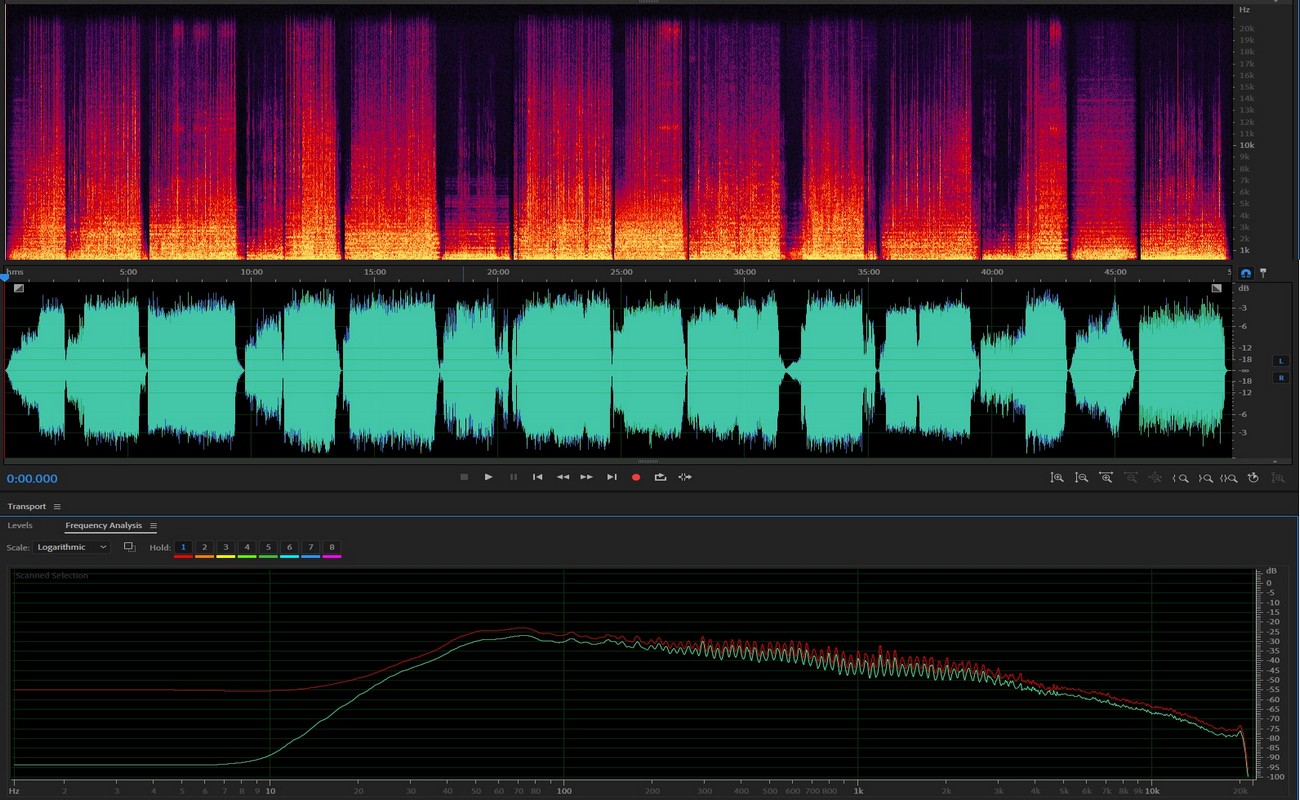Select the Frequency Analysis tab
This screenshot has width=1300, height=800.
pyautogui.click(x=105, y=526)
